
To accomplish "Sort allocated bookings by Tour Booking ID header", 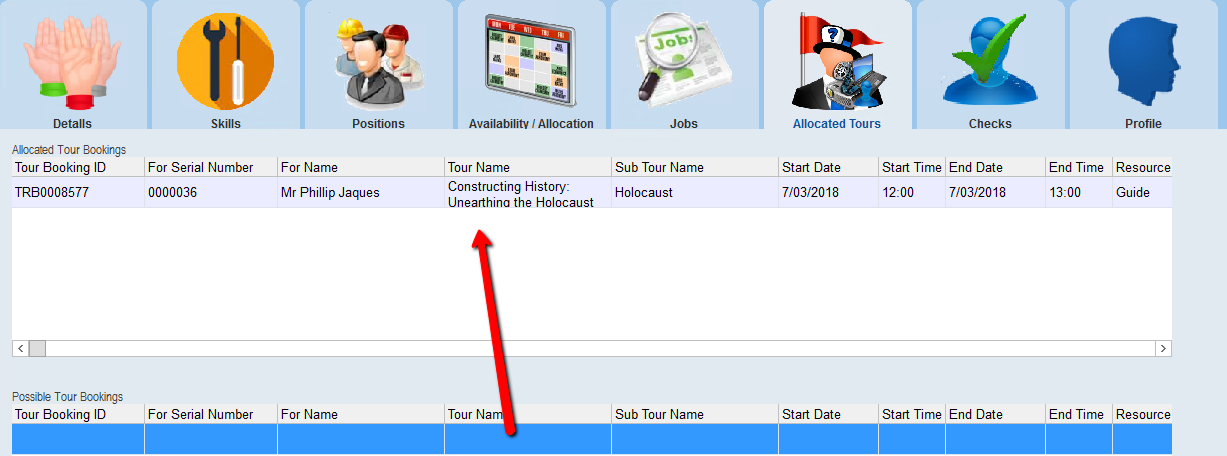I will [60, 167].
